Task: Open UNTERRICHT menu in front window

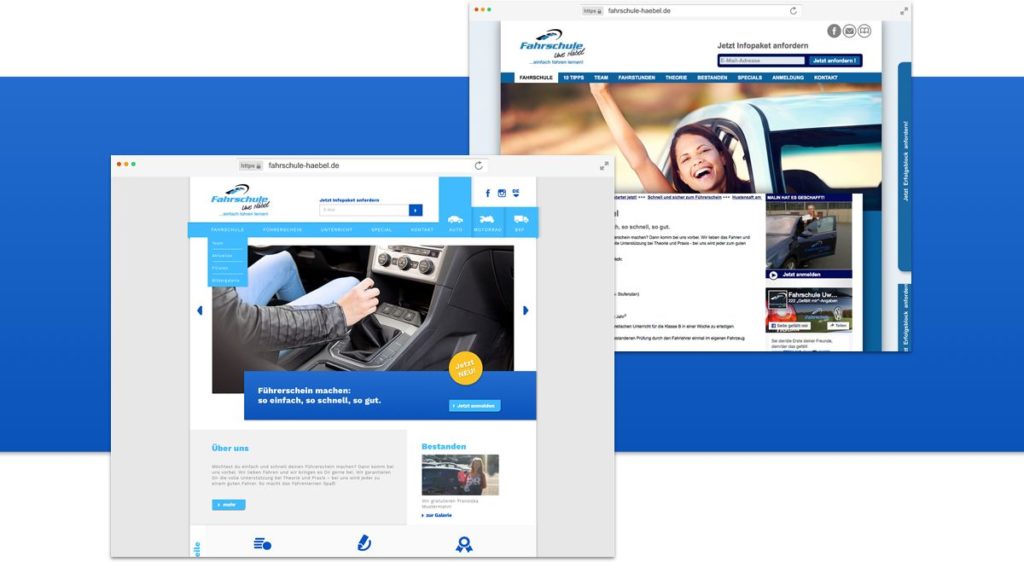Action: click(x=336, y=230)
